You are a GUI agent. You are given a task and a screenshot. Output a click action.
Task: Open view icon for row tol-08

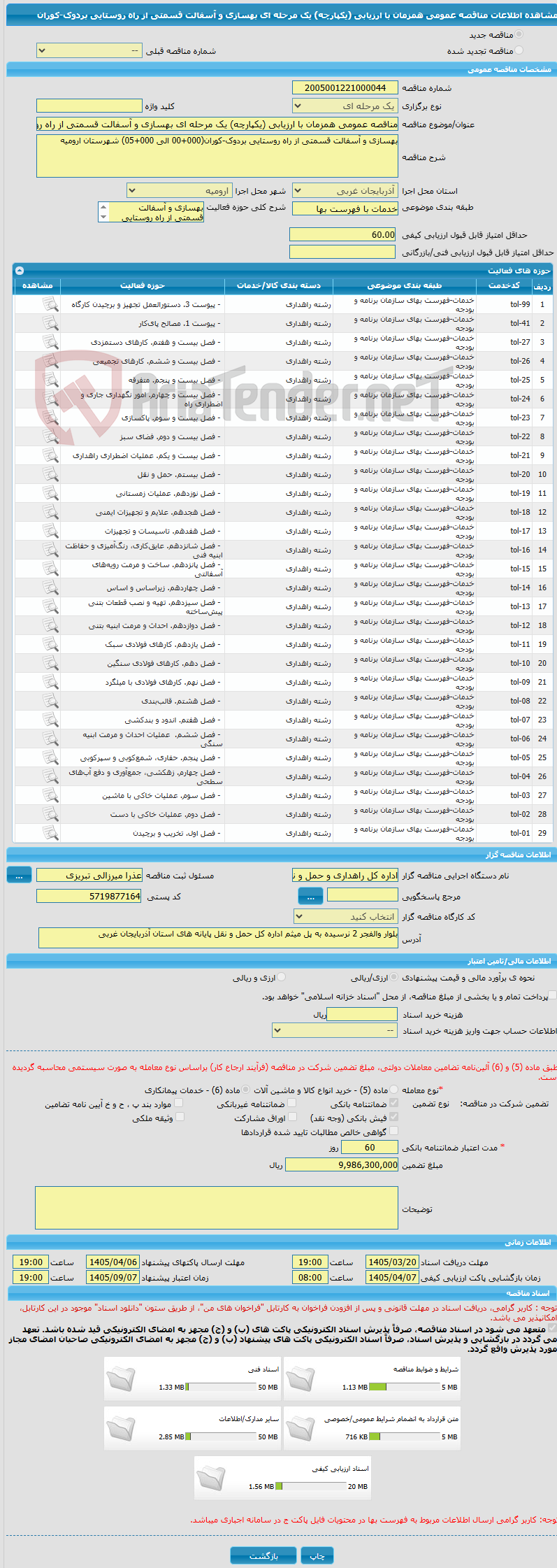[50, 701]
